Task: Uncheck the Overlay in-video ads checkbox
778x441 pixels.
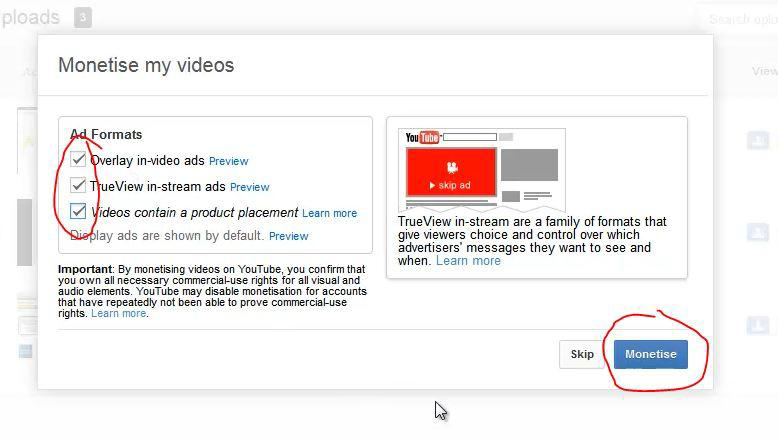Action: pos(78,160)
